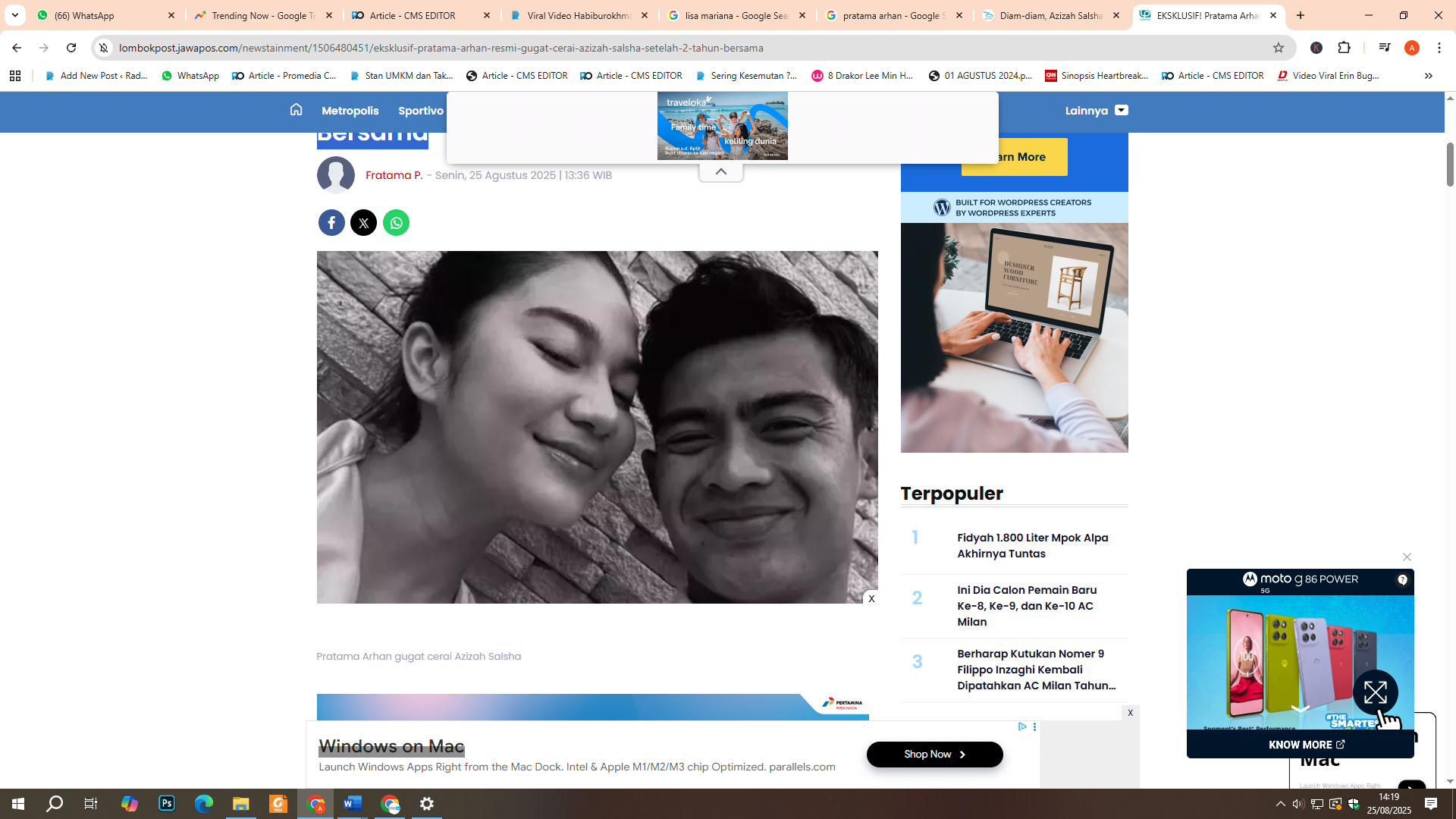This screenshot has height=819, width=1456.
Task: Close the floating moto g86 ad
Action: pos(1407,557)
